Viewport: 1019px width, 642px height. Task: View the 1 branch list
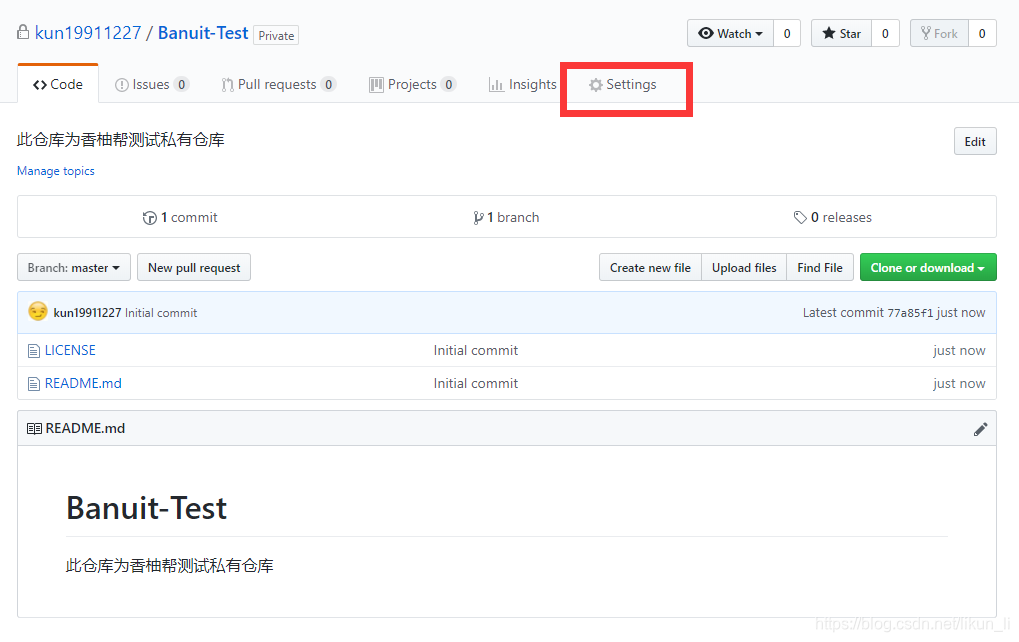tap(506, 218)
